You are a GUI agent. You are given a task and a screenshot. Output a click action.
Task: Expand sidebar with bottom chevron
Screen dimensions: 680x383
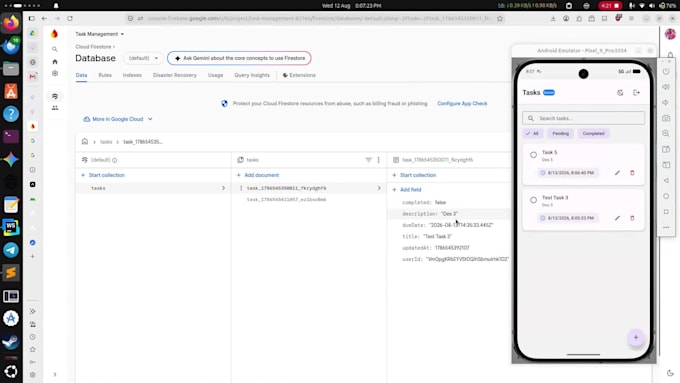tap(55, 374)
